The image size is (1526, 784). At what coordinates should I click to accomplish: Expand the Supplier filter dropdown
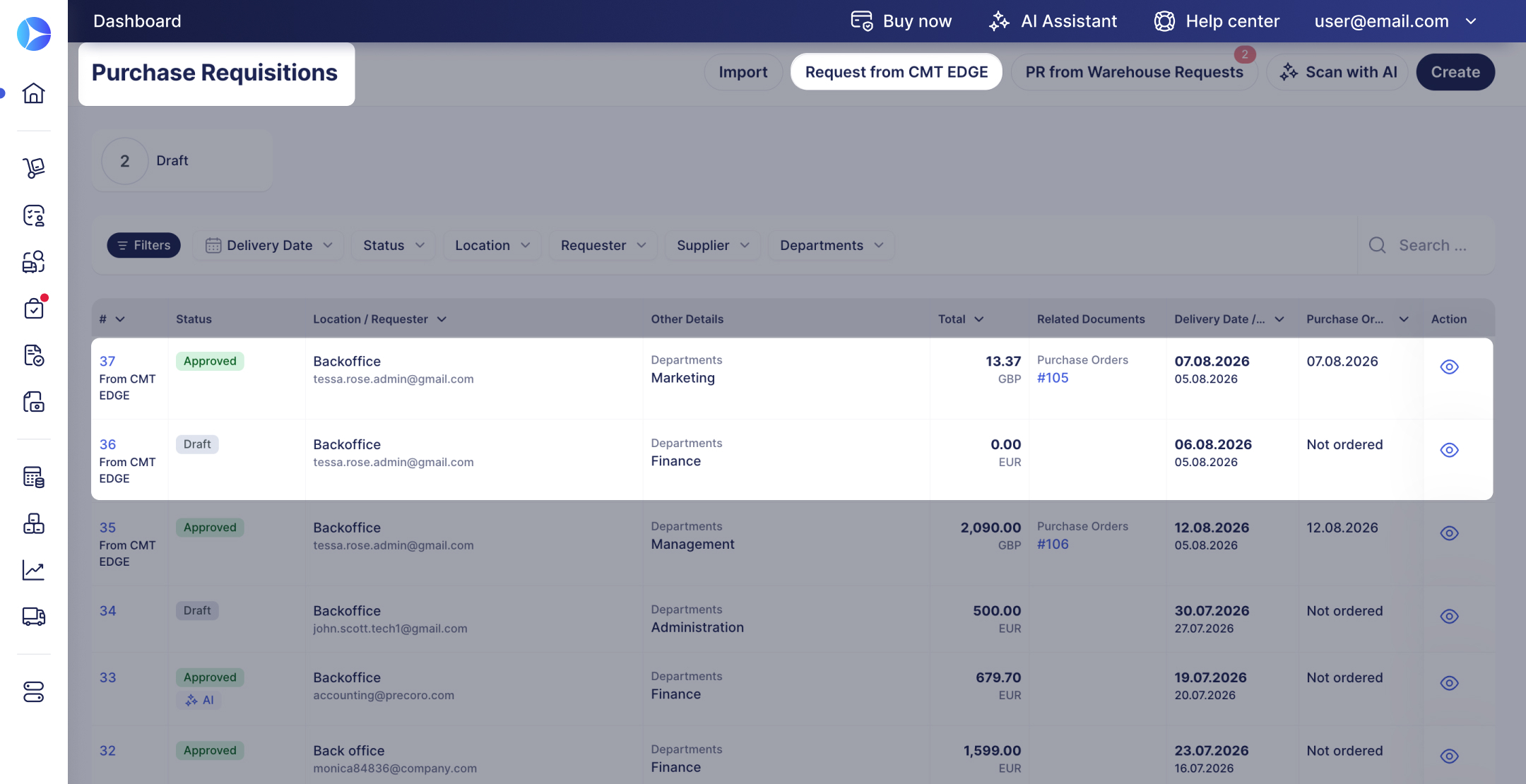click(713, 245)
